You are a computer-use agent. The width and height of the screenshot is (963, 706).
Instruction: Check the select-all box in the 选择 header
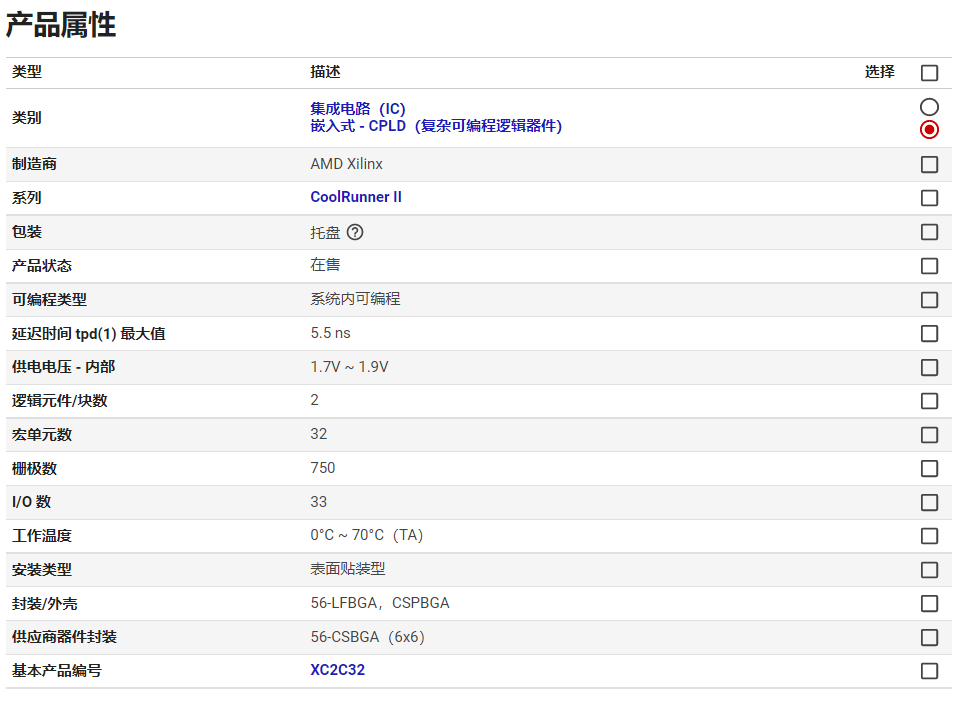point(929,73)
